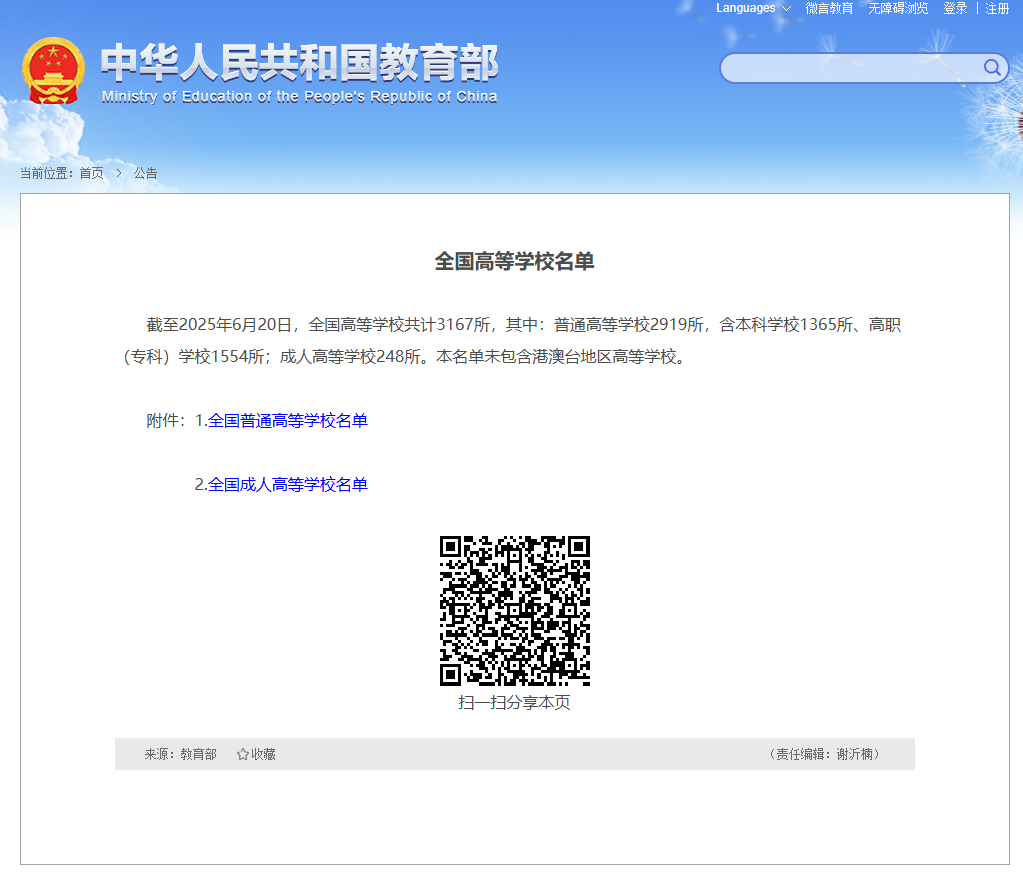Click the star icon beside 收藏
The height and width of the screenshot is (873, 1023).
[x=242, y=754]
